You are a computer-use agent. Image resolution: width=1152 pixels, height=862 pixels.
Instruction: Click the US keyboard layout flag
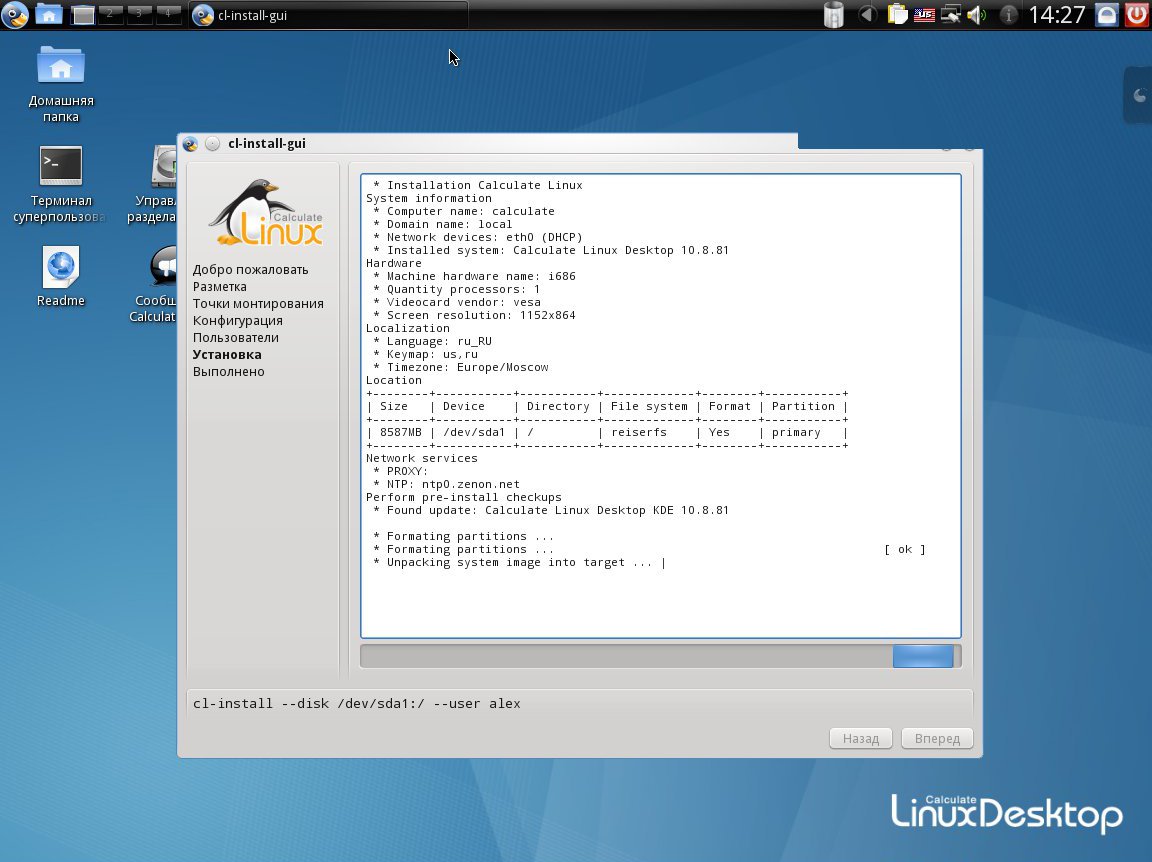click(924, 15)
